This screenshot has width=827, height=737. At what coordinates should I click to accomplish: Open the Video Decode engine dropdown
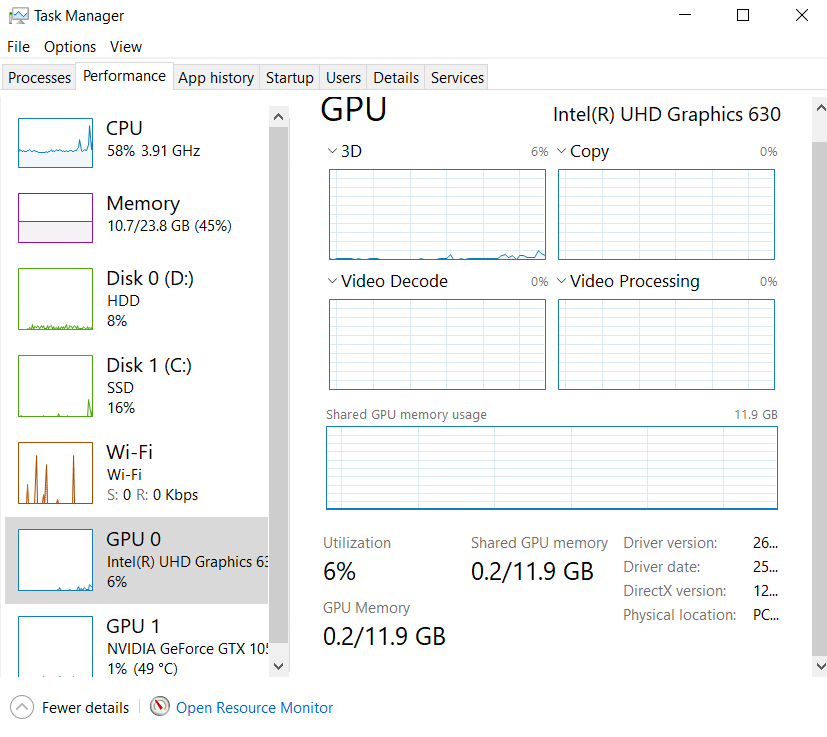click(x=333, y=282)
